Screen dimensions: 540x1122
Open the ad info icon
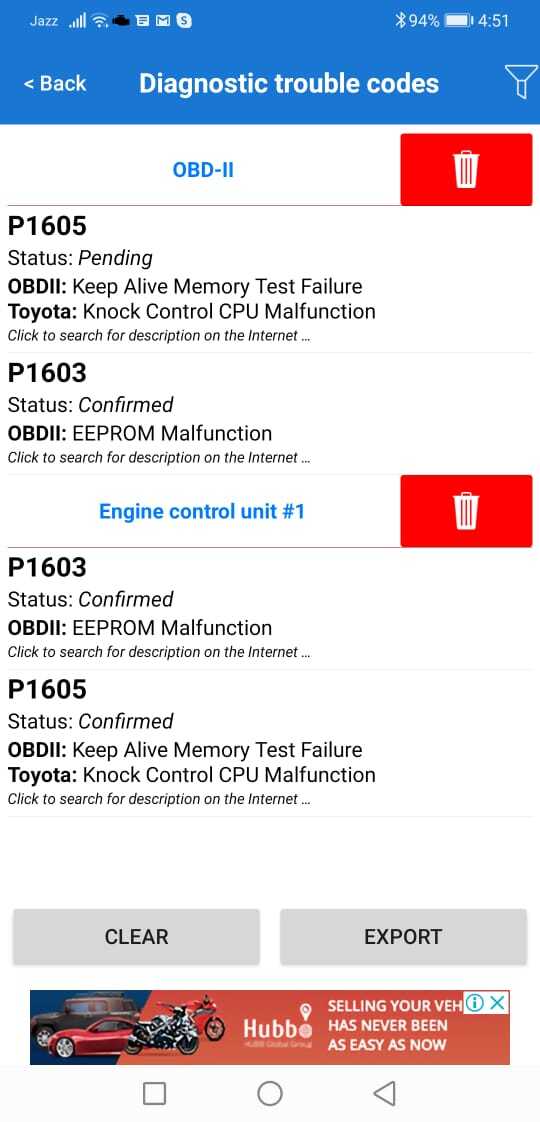474,1003
